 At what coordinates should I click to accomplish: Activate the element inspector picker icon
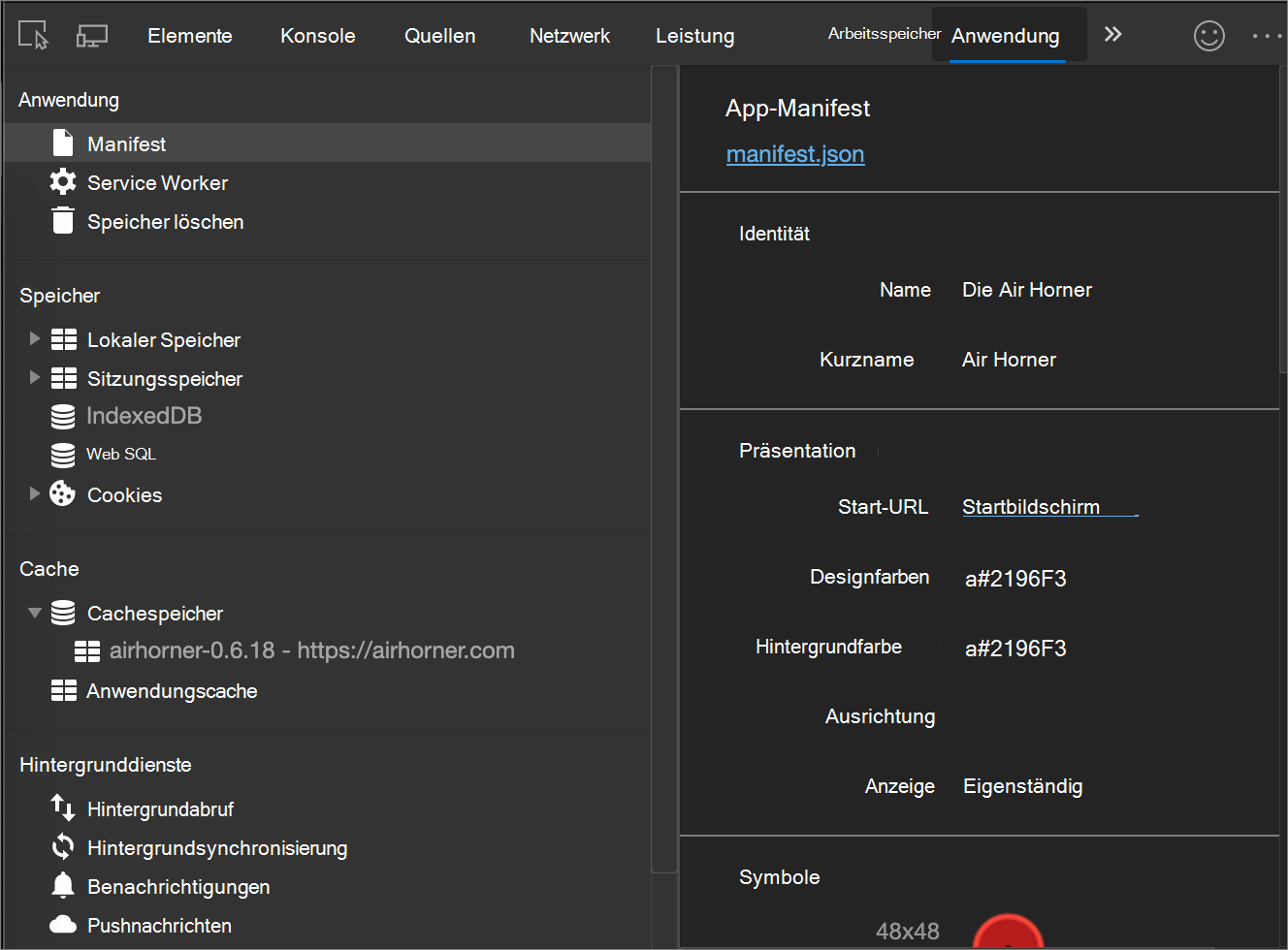click(34, 36)
